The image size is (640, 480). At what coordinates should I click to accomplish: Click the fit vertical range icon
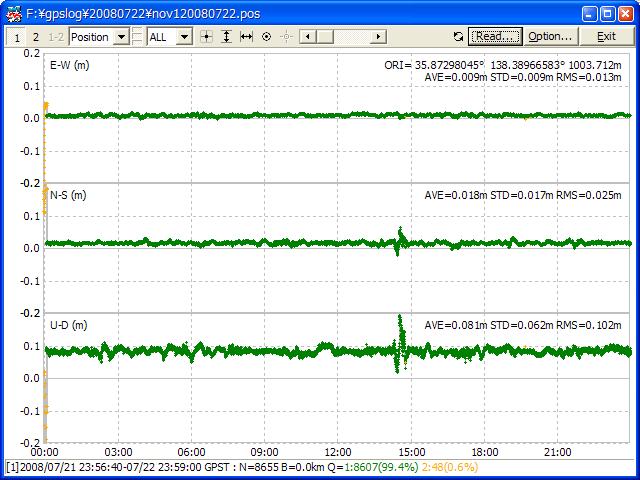(227, 37)
